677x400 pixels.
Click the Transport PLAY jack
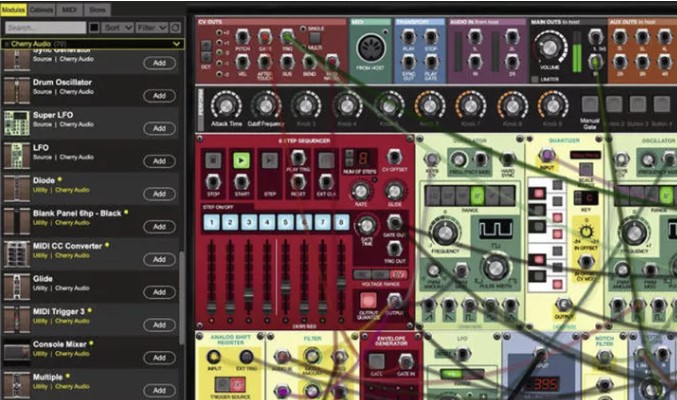[x=408, y=37]
